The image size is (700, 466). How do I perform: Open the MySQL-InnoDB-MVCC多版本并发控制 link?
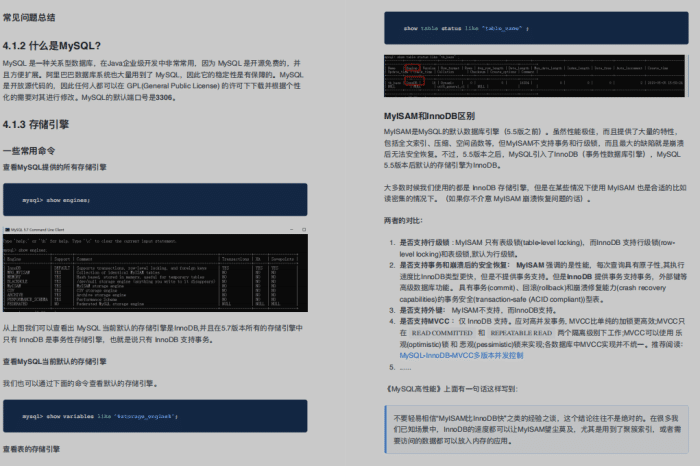click(461, 356)
